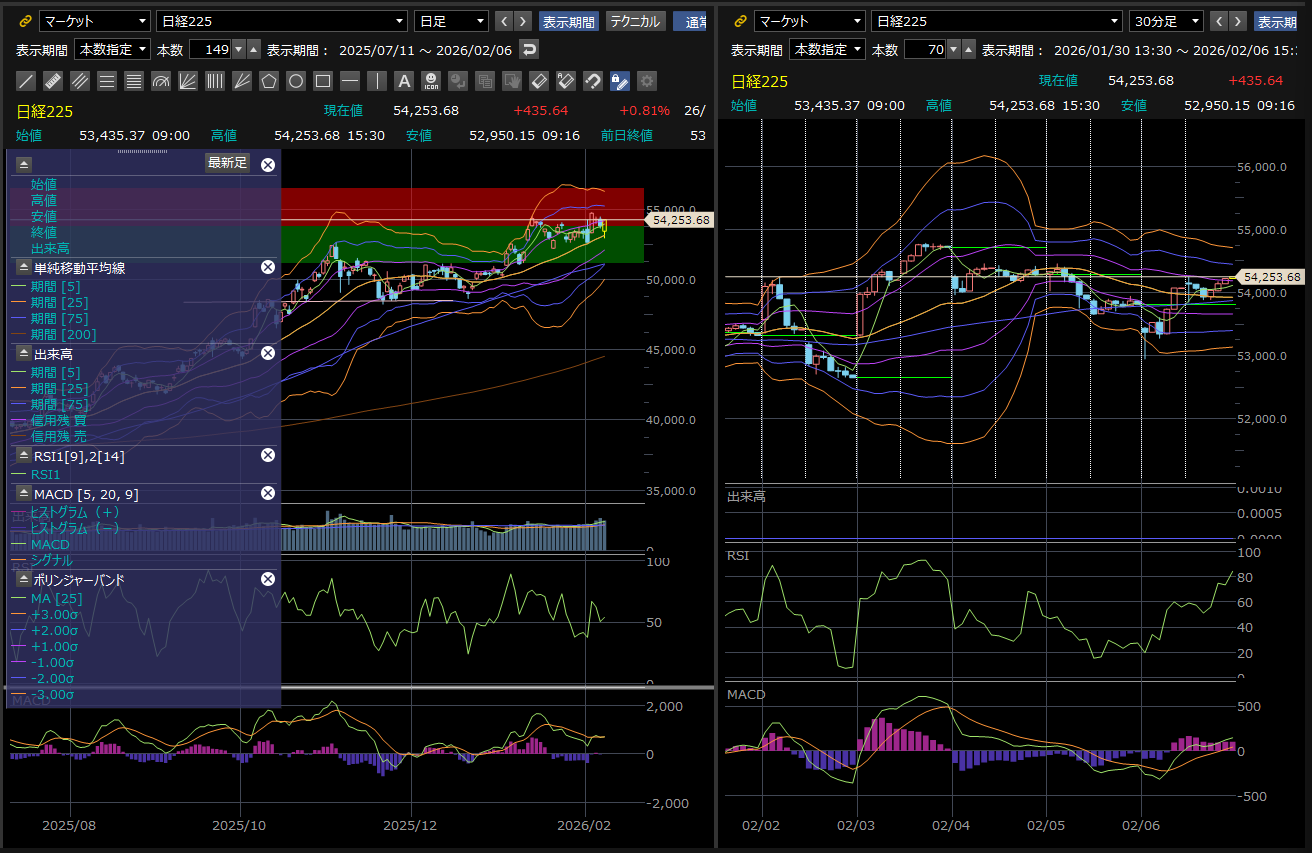Click the ICON stamp smiley tool

point(431,81)
